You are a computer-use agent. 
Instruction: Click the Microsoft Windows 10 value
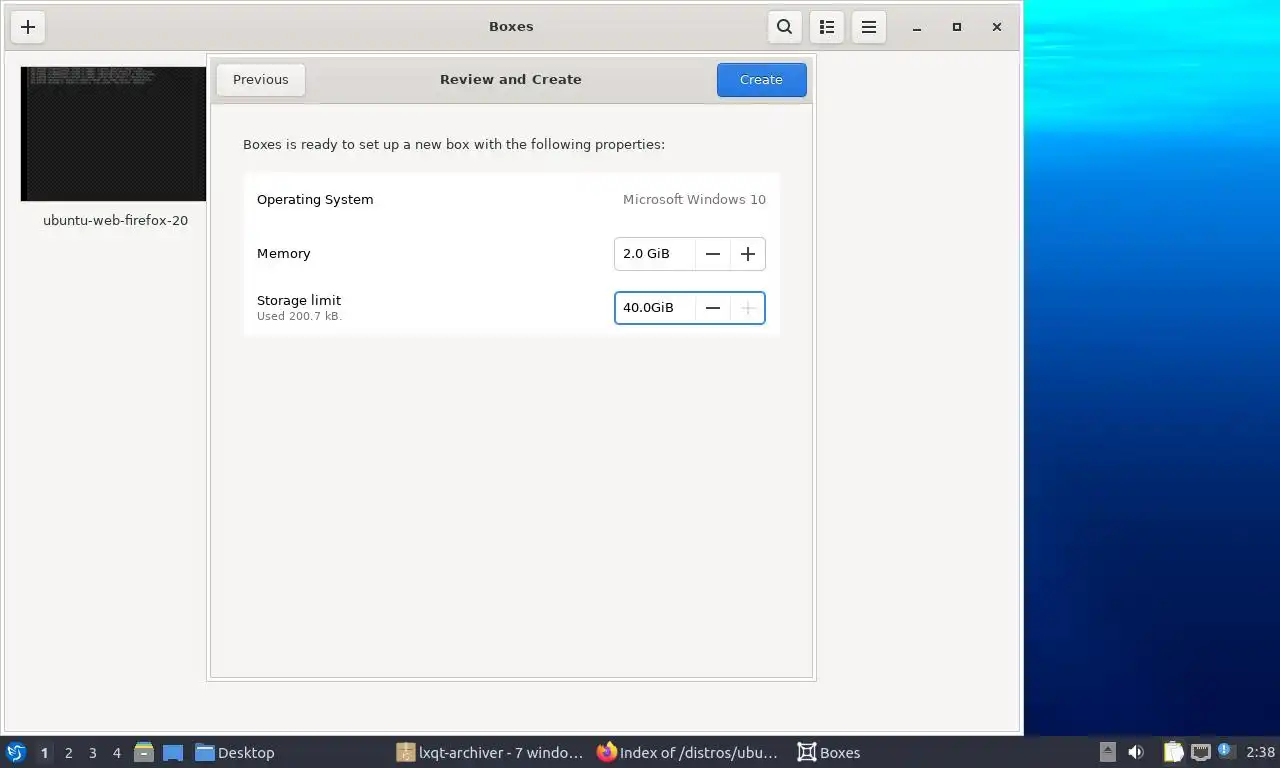pos(694,199)
